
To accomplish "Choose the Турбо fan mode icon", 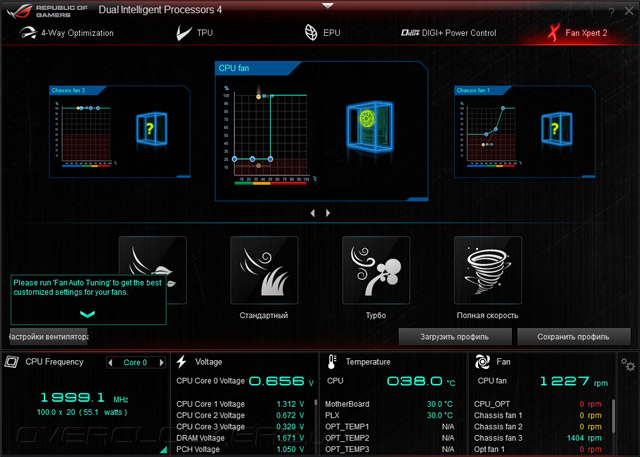I will point(376,270).
